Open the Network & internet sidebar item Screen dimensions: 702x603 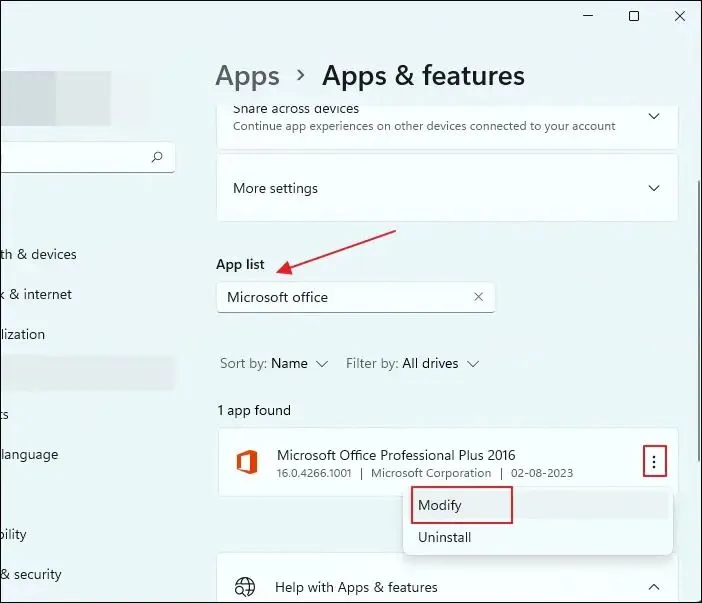pyautogui.click(x=36, y=294)
